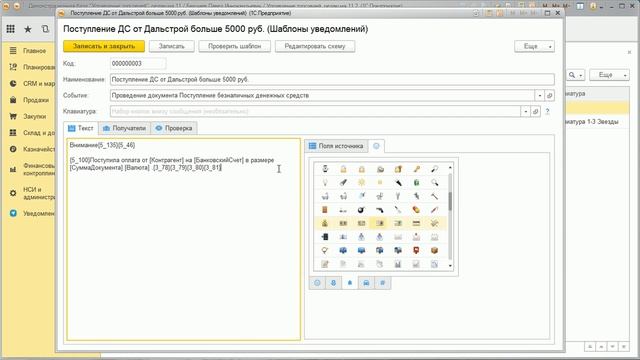
Task: Click the Редактировать схему button
Action: point(315,46)
